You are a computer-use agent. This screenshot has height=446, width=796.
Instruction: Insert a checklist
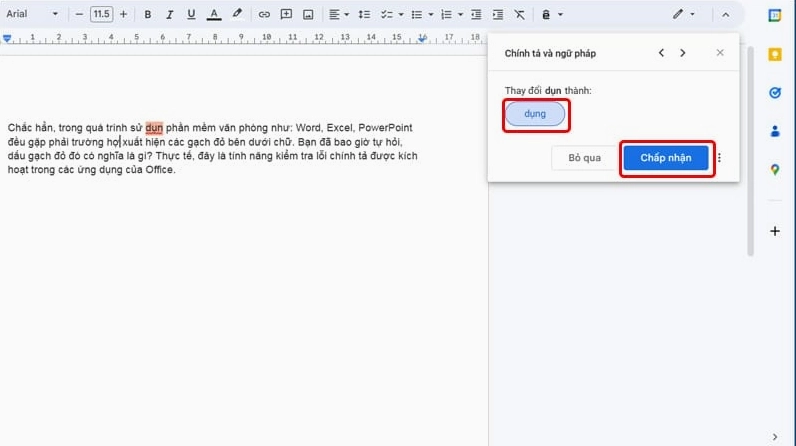(387, 15)
